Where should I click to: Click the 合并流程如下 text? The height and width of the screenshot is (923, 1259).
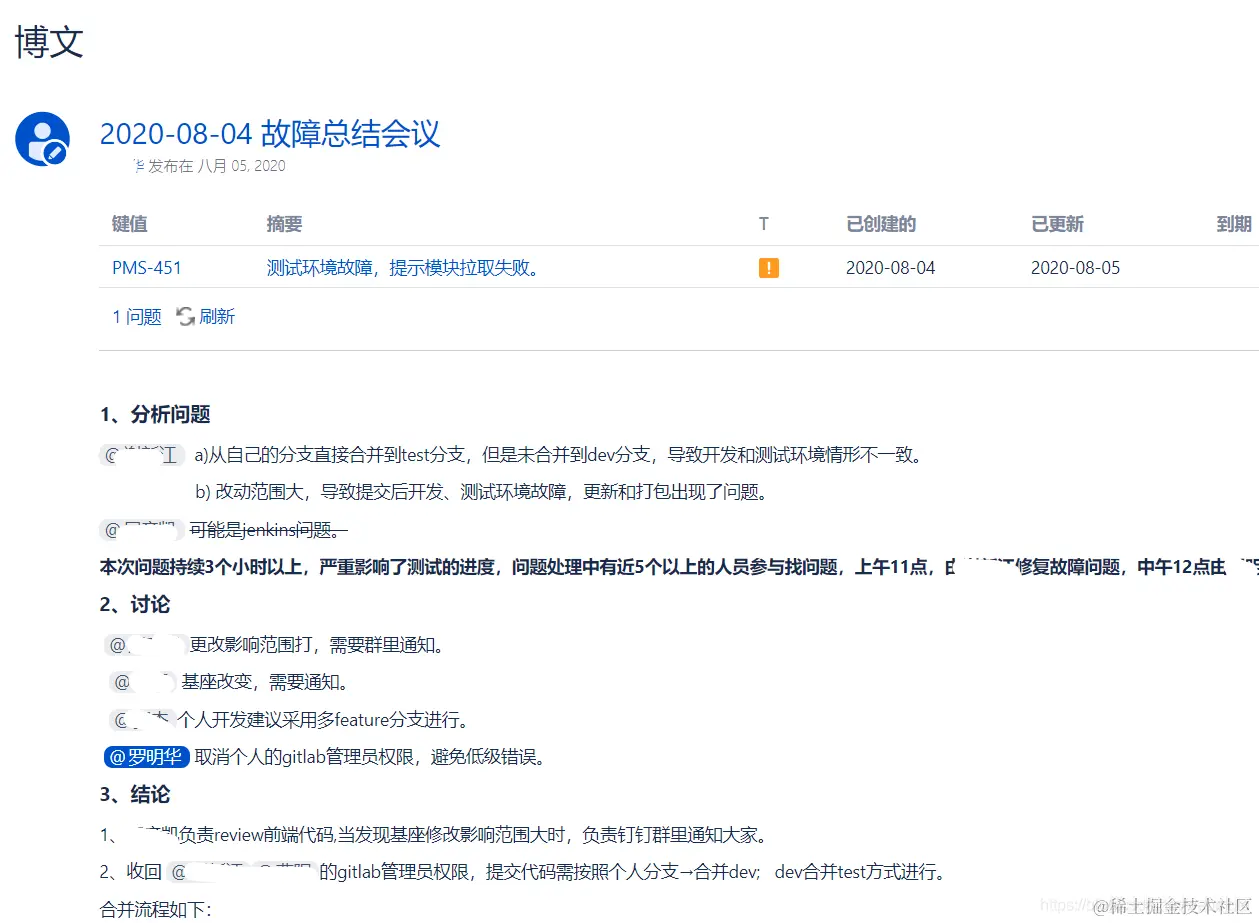(x=156, y=909)
